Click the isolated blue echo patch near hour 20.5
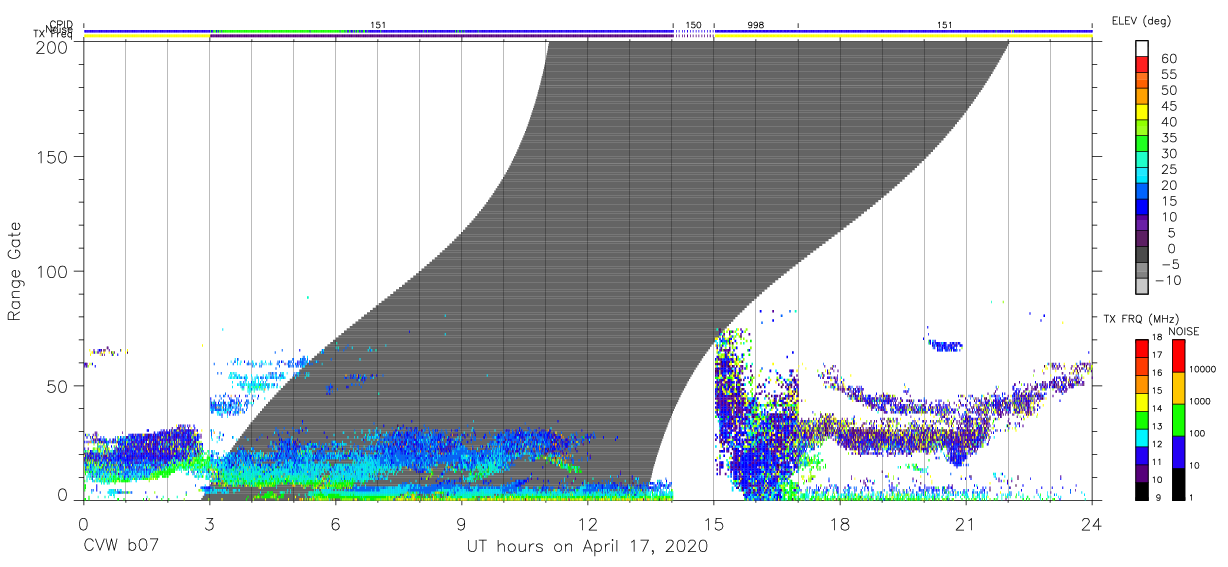Viewport: 1228px width, 567px height. pos(945,346)
